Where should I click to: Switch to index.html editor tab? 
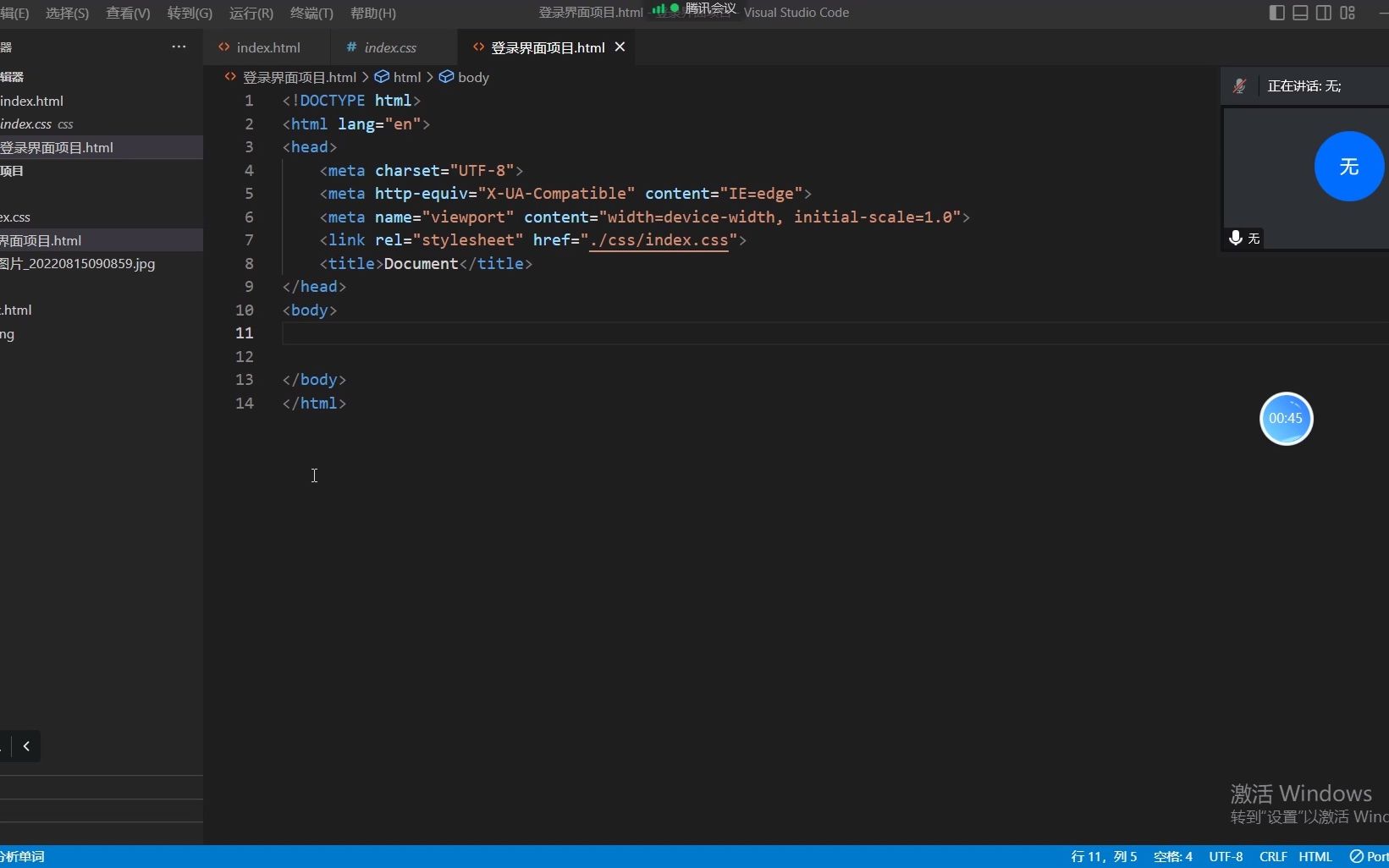tap(267, 47)
